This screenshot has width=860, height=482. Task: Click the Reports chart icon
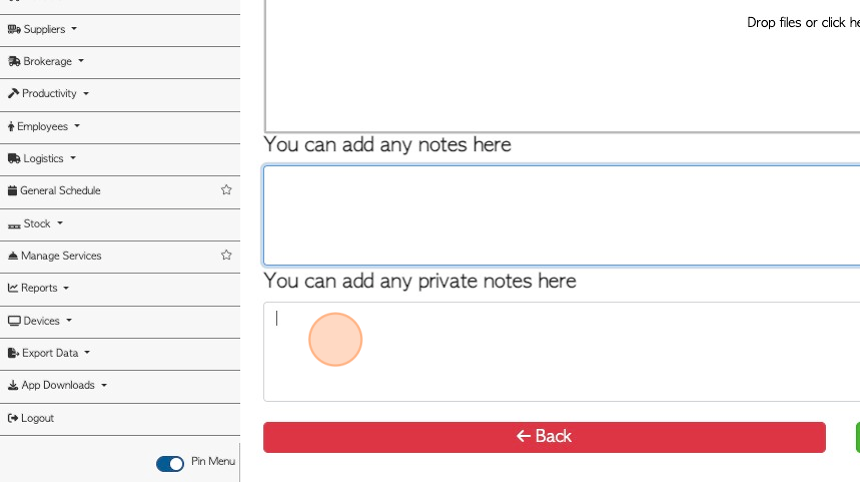(13, 288)
